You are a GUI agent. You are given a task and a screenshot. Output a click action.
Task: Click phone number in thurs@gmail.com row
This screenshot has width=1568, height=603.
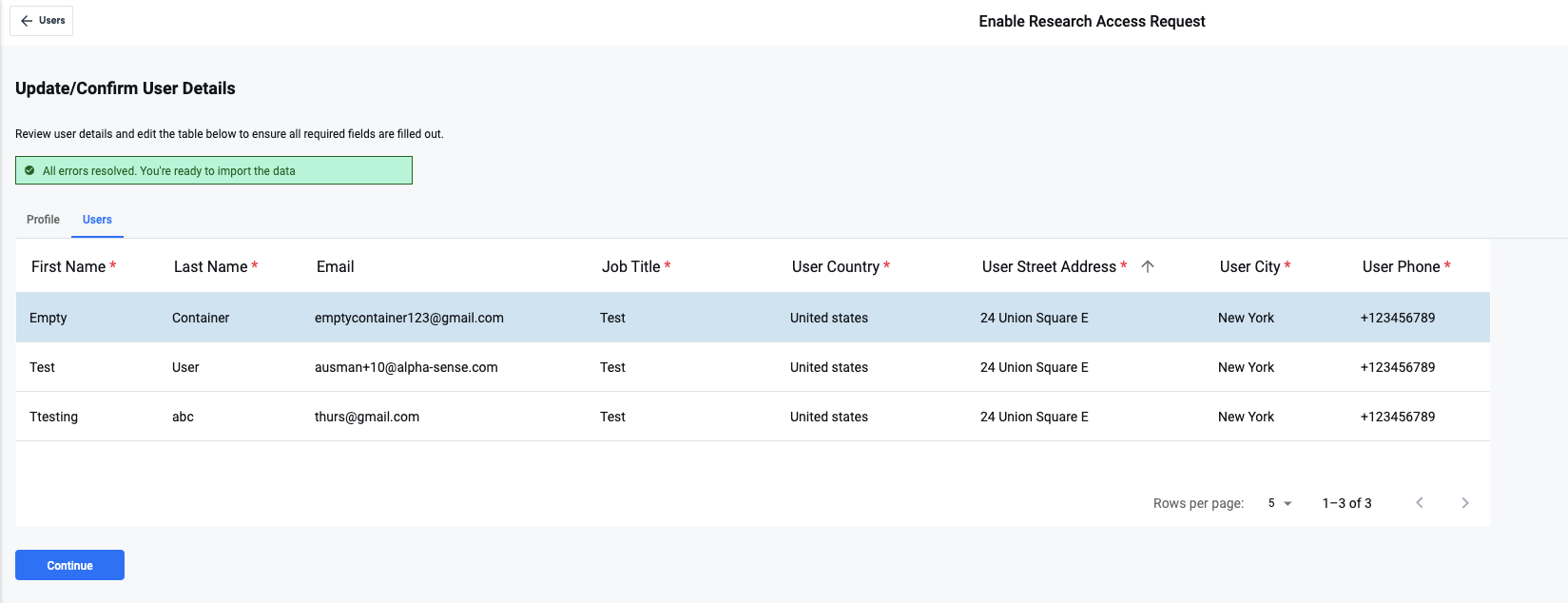click(1398, 417)
